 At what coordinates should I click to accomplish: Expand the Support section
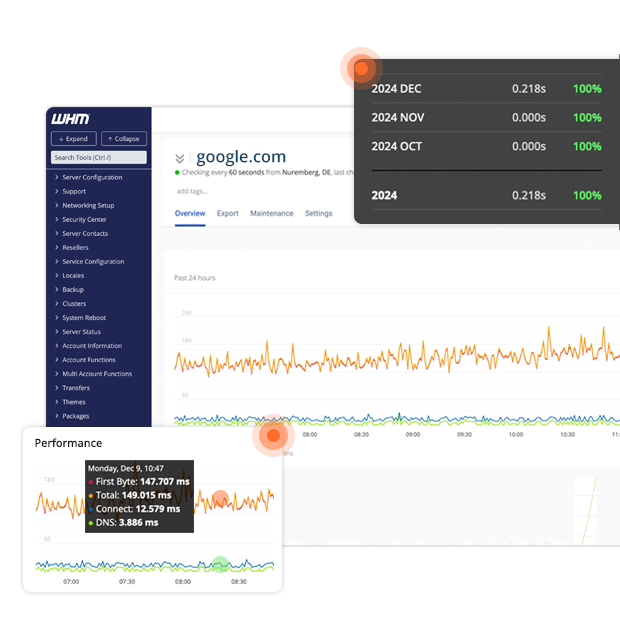(x=74, y=191)
